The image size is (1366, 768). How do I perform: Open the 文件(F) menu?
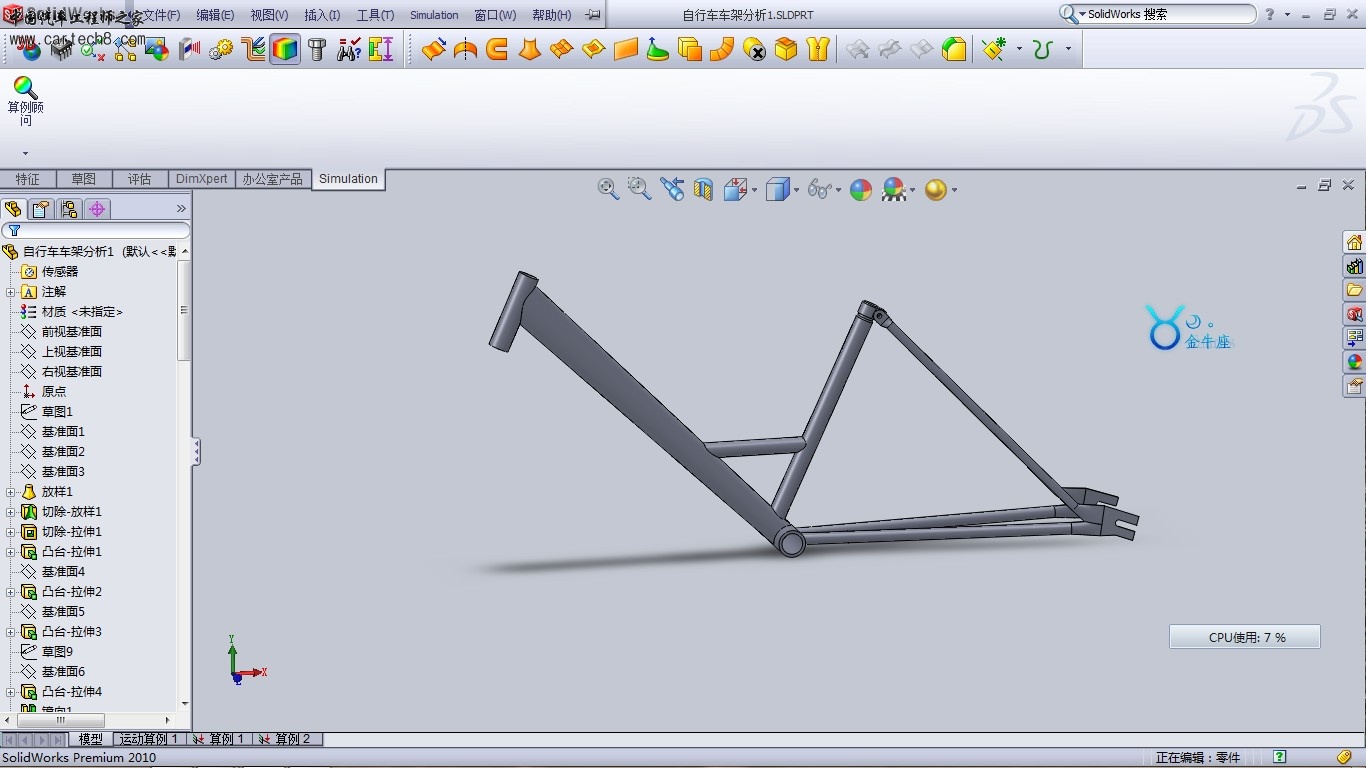[x=161, y=15]
